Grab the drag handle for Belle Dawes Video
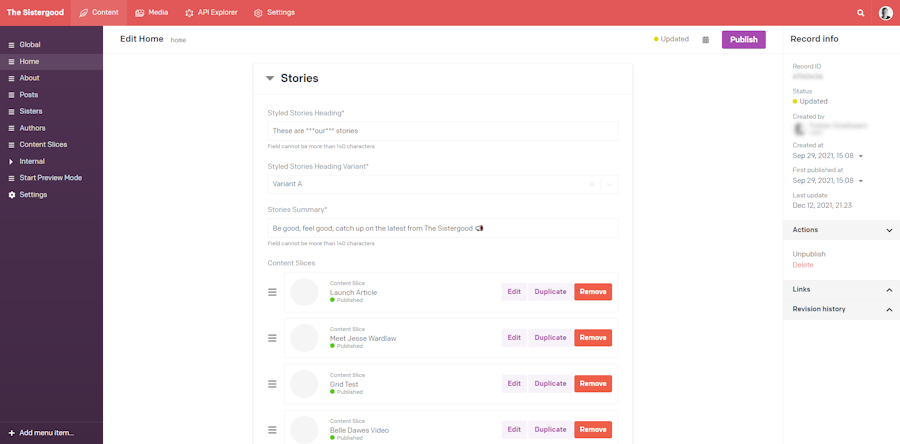Screen dimensions: 900x444 pyautogui.click(x=273, y=430)
